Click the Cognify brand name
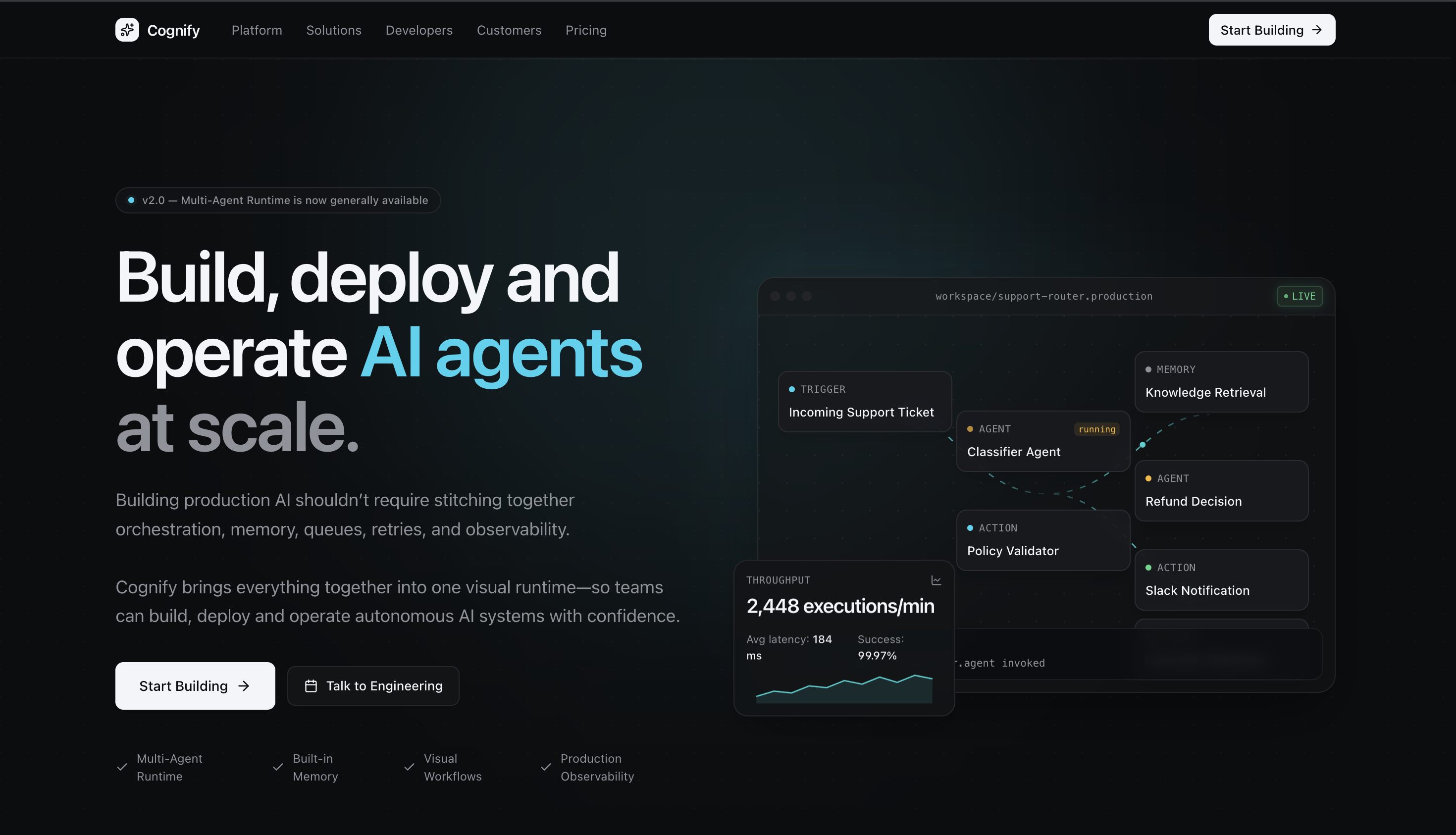Image resolution: width=1456 pixels, height=835 pixels. [x=173, y=30]
